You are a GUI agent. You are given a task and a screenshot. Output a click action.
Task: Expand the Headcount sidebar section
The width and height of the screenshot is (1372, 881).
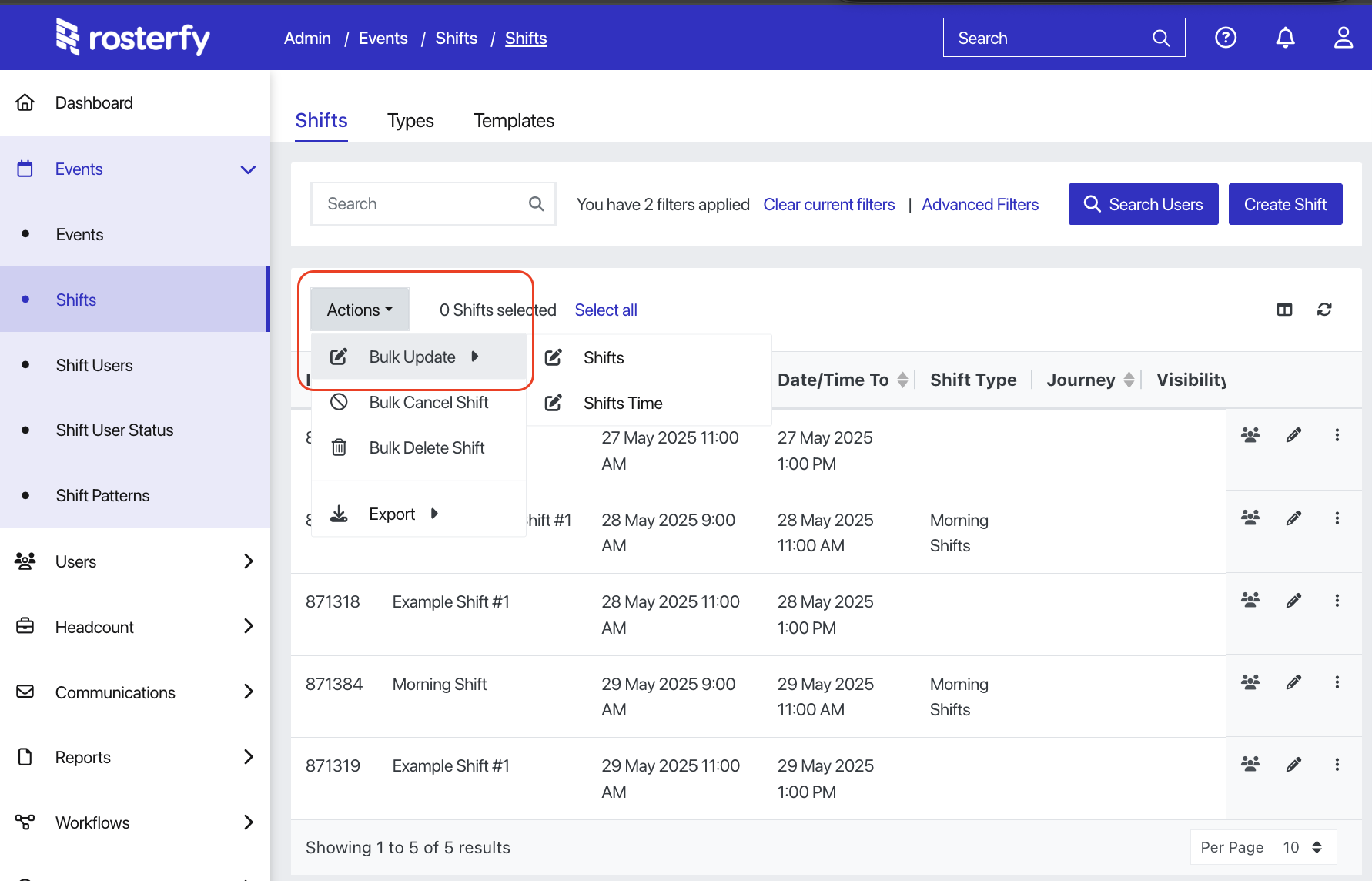coord(248,626)
